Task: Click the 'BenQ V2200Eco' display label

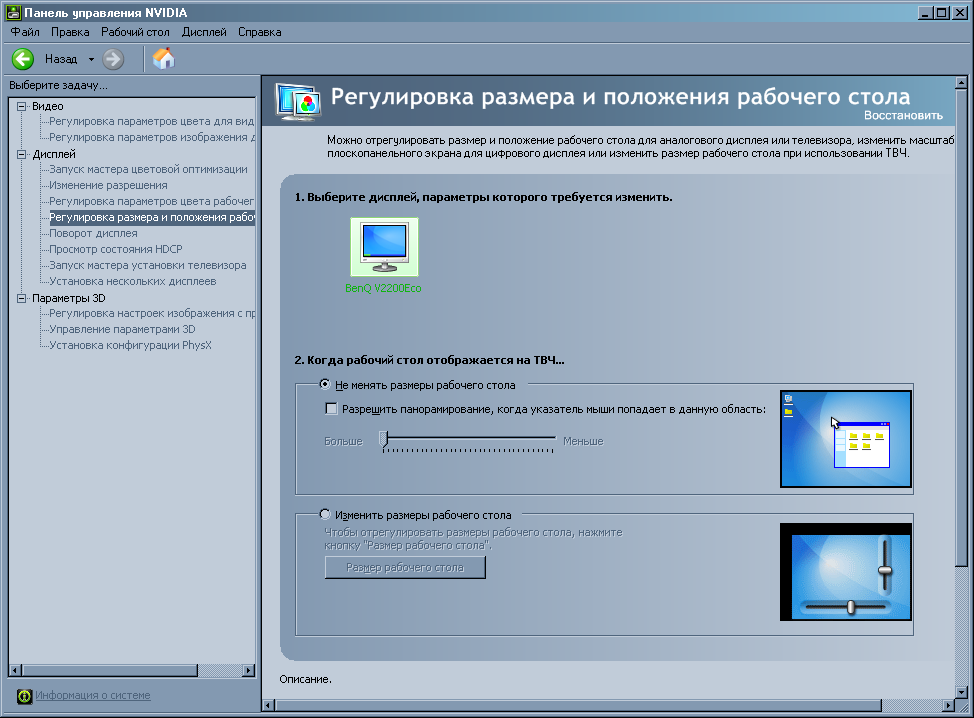Action: (383, 288)
